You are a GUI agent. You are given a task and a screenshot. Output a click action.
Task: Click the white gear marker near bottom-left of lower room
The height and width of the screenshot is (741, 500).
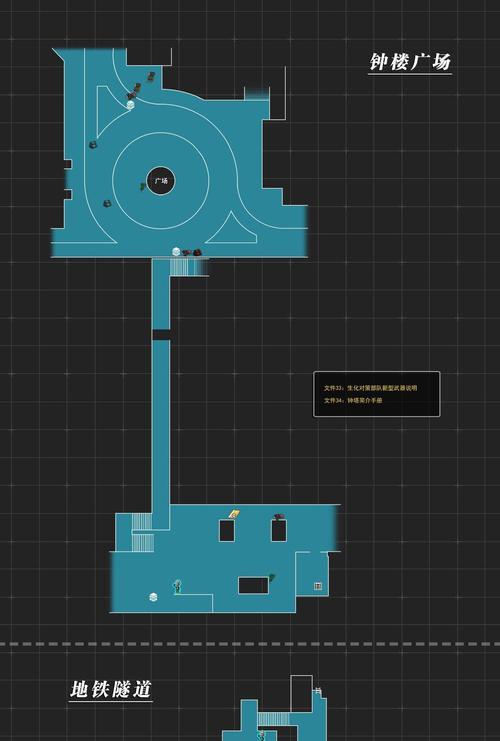[153, 597]
